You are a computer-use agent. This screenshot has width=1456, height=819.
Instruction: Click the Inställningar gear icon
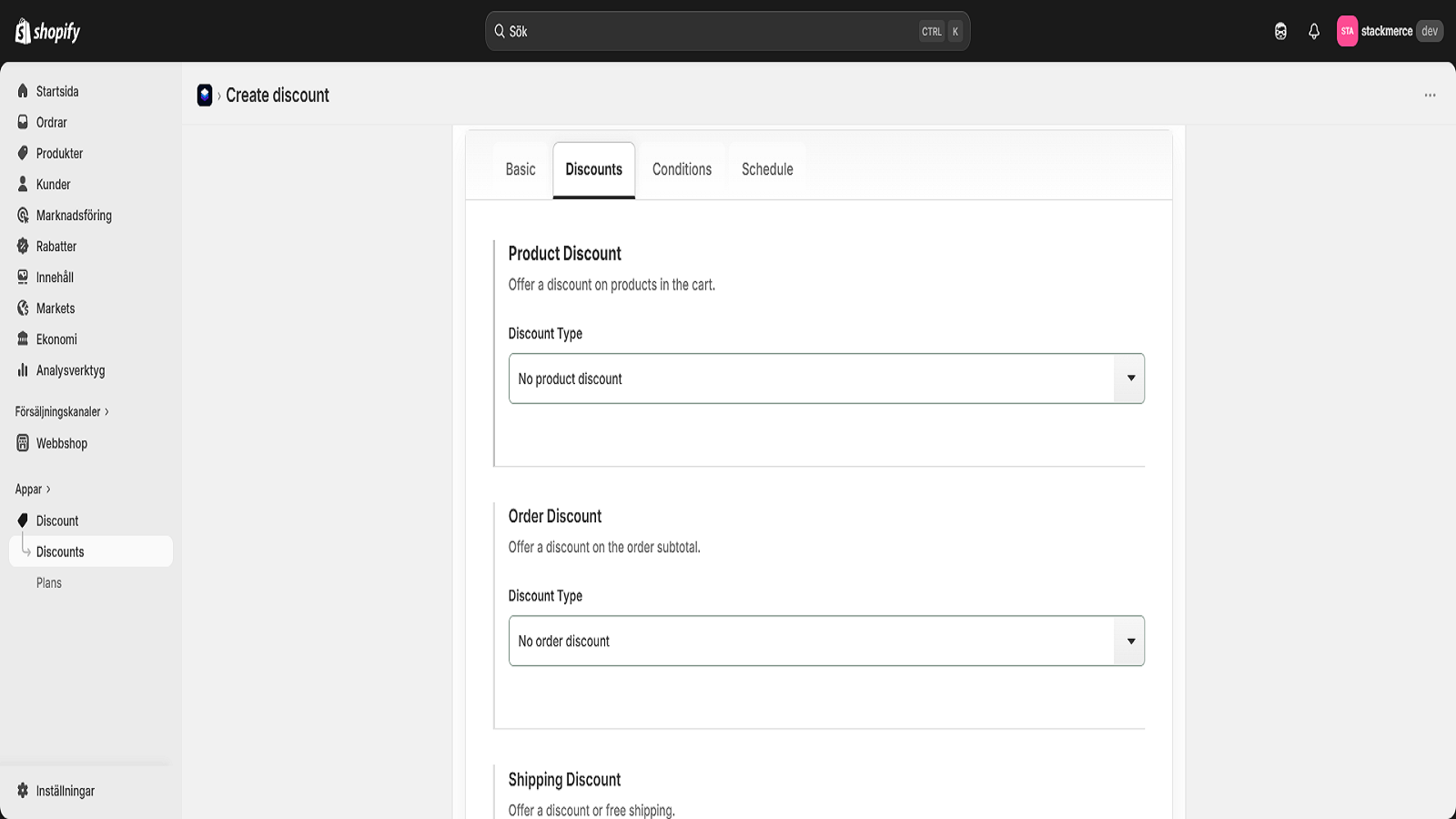click(23, 791)
